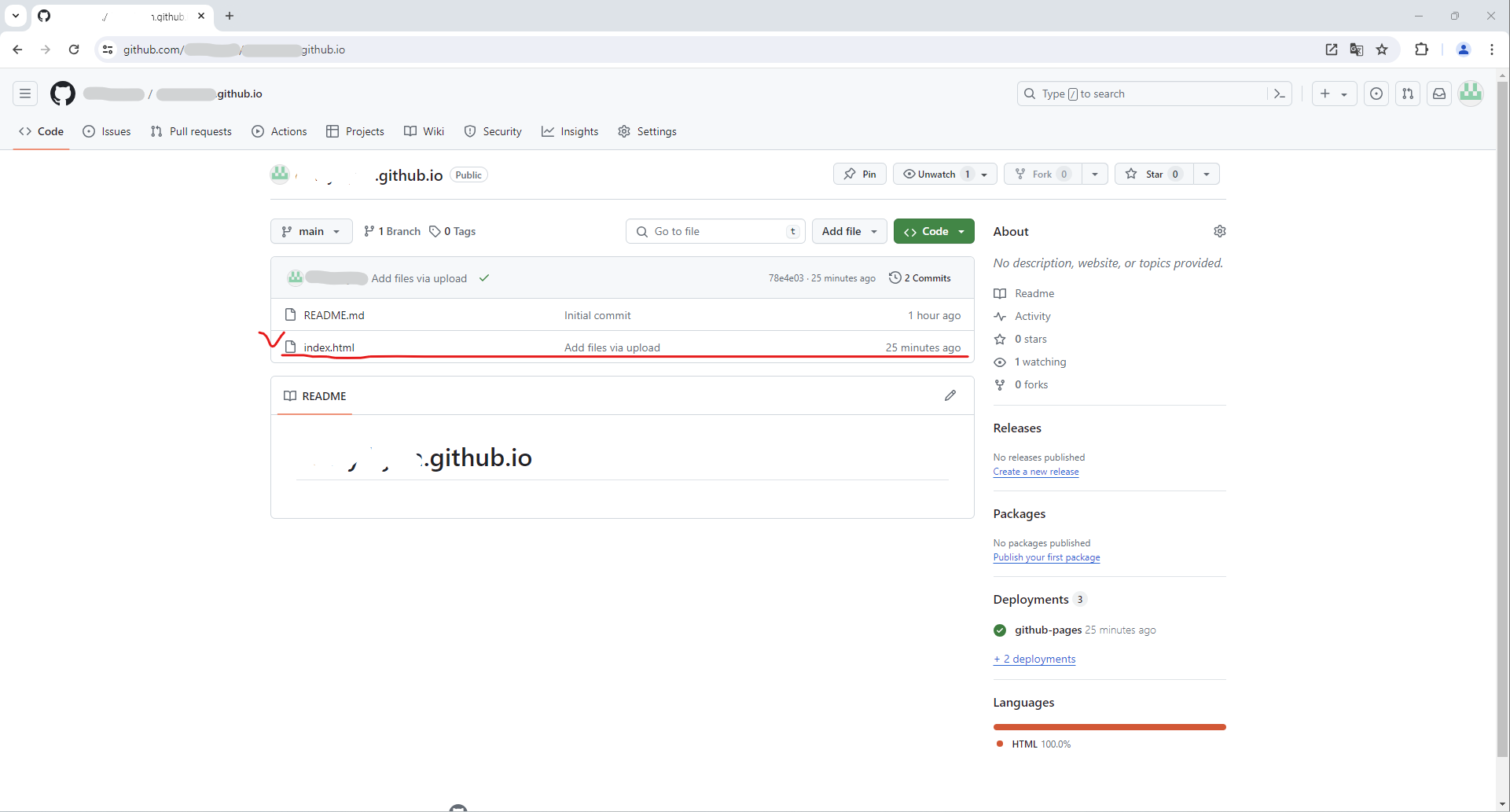Open the Add file dropdown
1510x812 pixels.
click(x=850, y=231)
